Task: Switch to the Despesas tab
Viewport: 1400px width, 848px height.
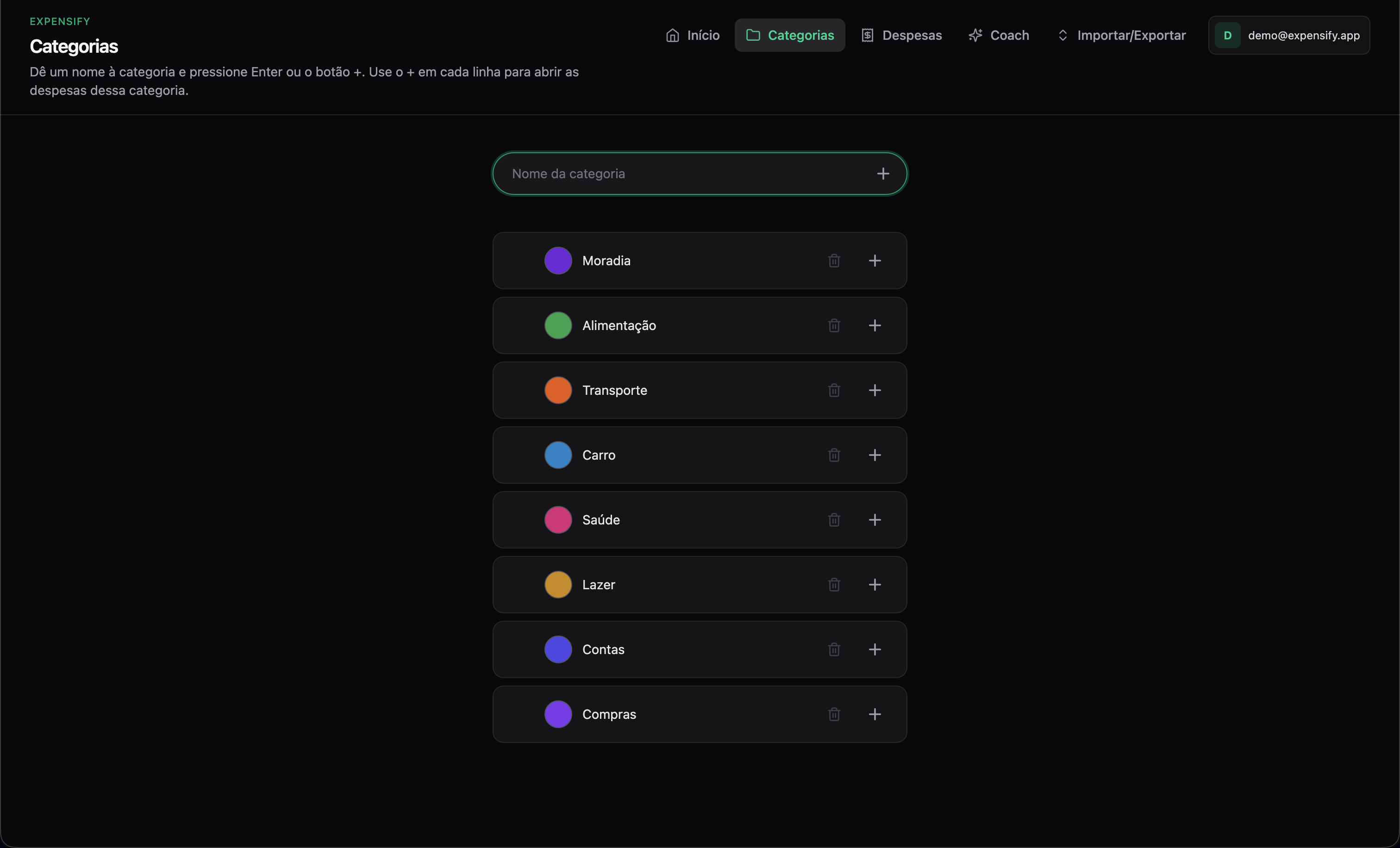Action: [901, 35]
